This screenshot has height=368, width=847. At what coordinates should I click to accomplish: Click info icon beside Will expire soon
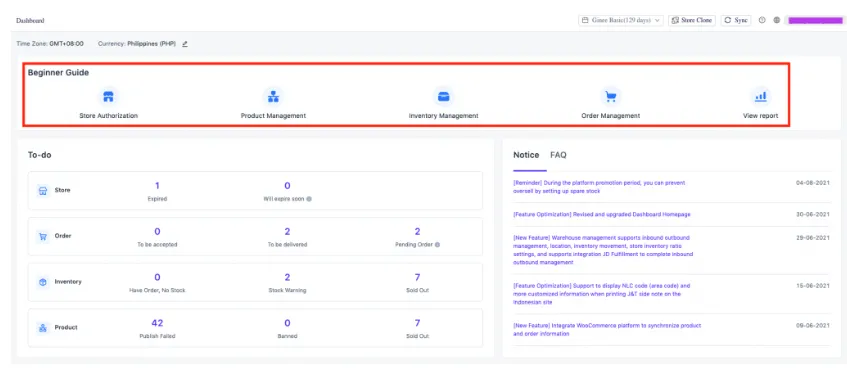pos(309,199)
